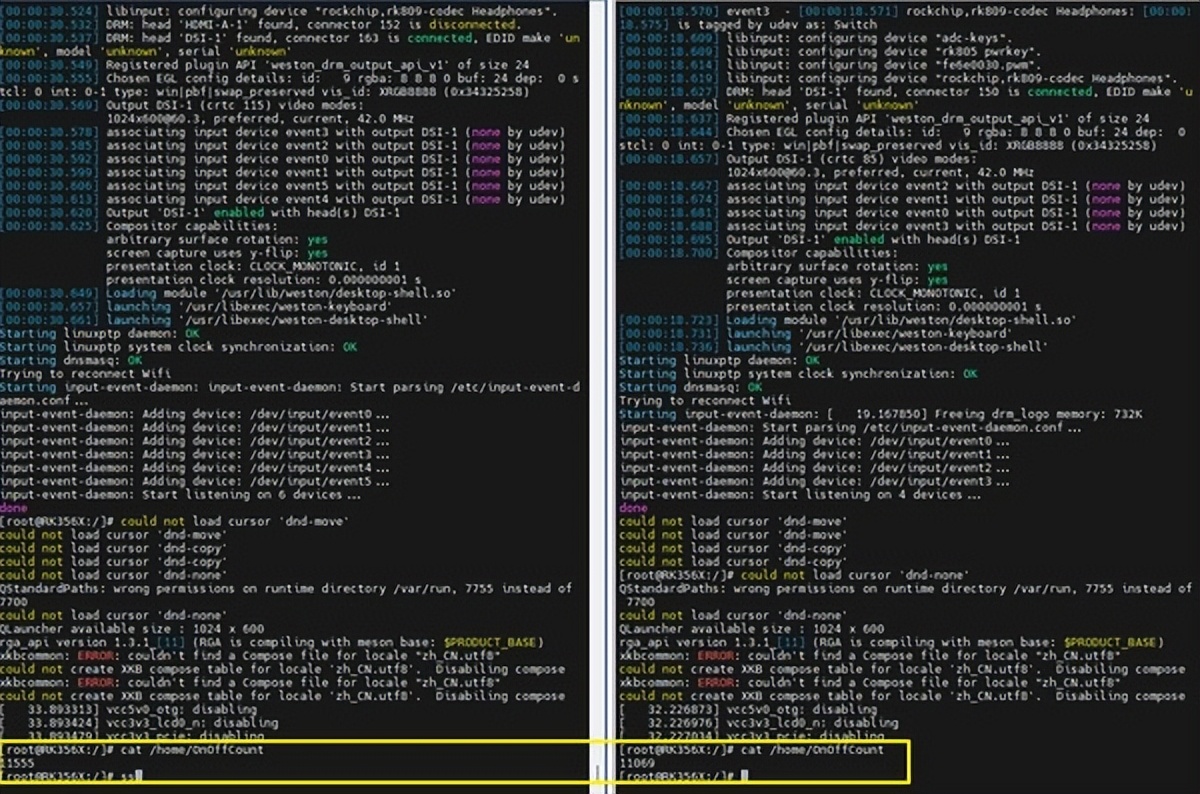Click '33.893424 vcc3v3_lcd0_n: disabling' line
Screen dimensions: 1200x794
(x=139, y=724)
